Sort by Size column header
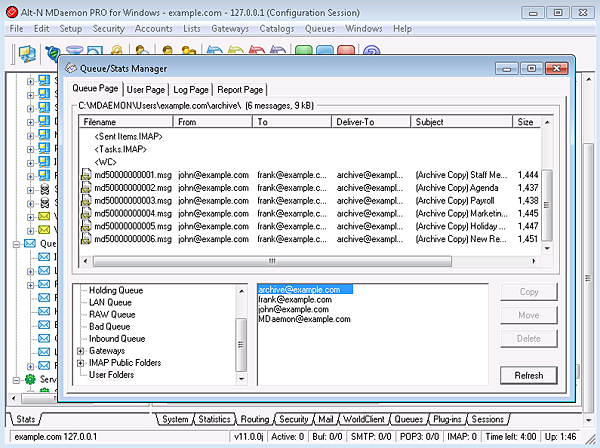Image resolution: width=600 pixels, height=448 pixels. pyautogui.click(x=526, y=122)
